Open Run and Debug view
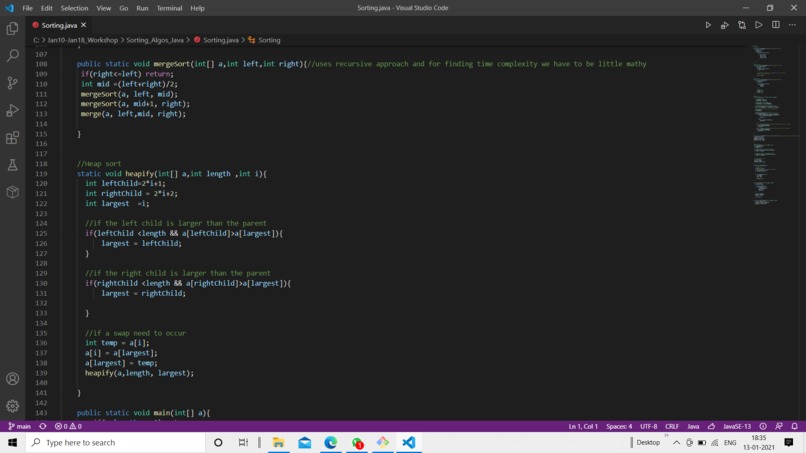Screen dimensions: 806x453 tap(12, 110)
